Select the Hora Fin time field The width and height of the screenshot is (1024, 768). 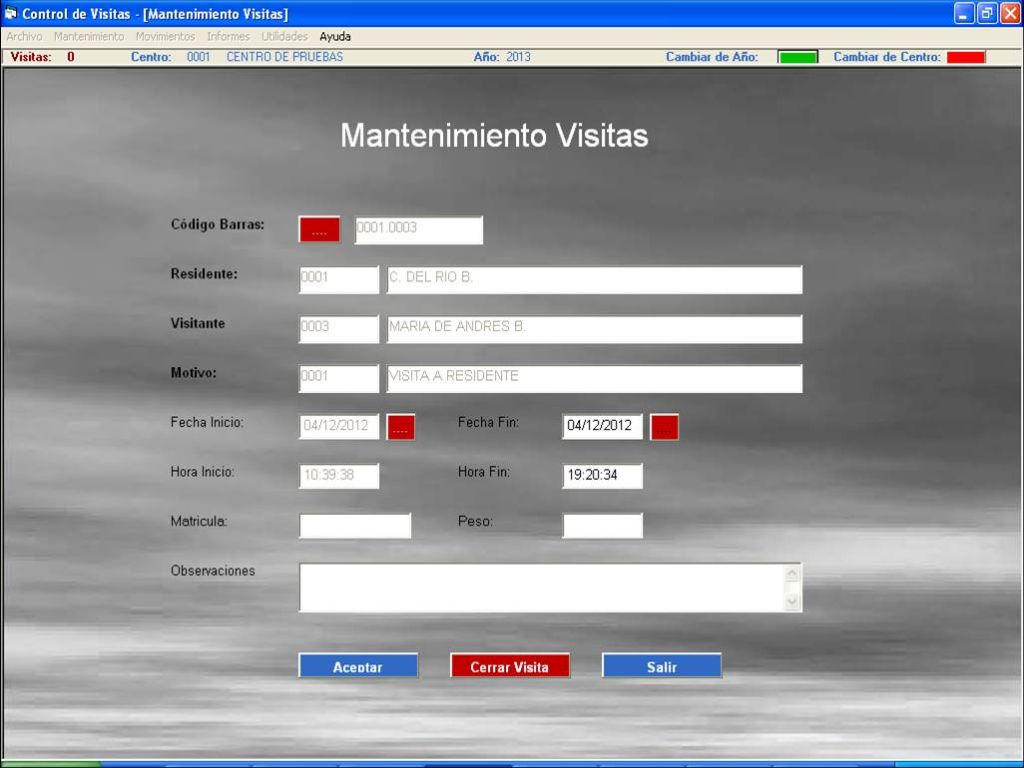pos(602,476)
